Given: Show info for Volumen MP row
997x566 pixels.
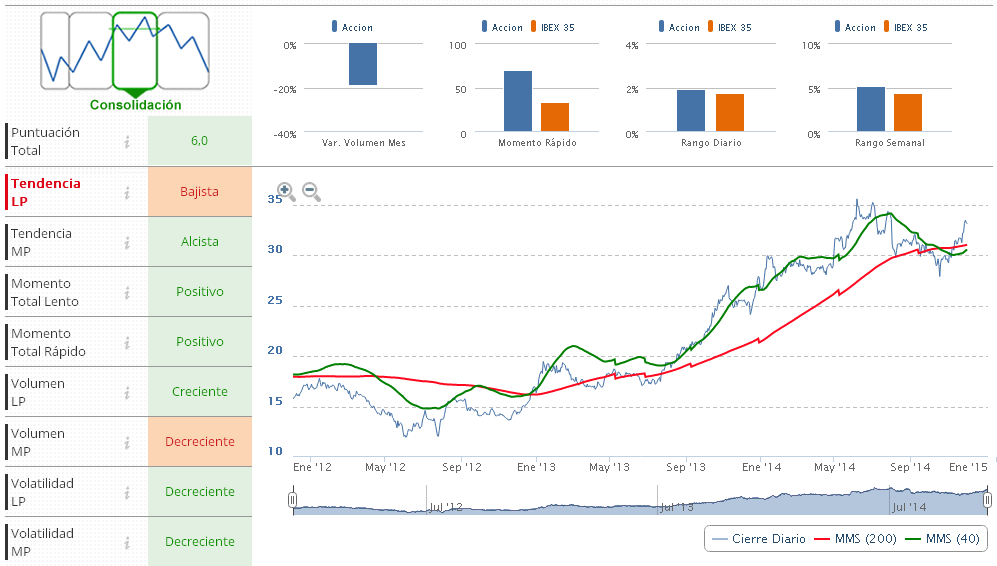Looking at the screenshot, I should 127,442.
